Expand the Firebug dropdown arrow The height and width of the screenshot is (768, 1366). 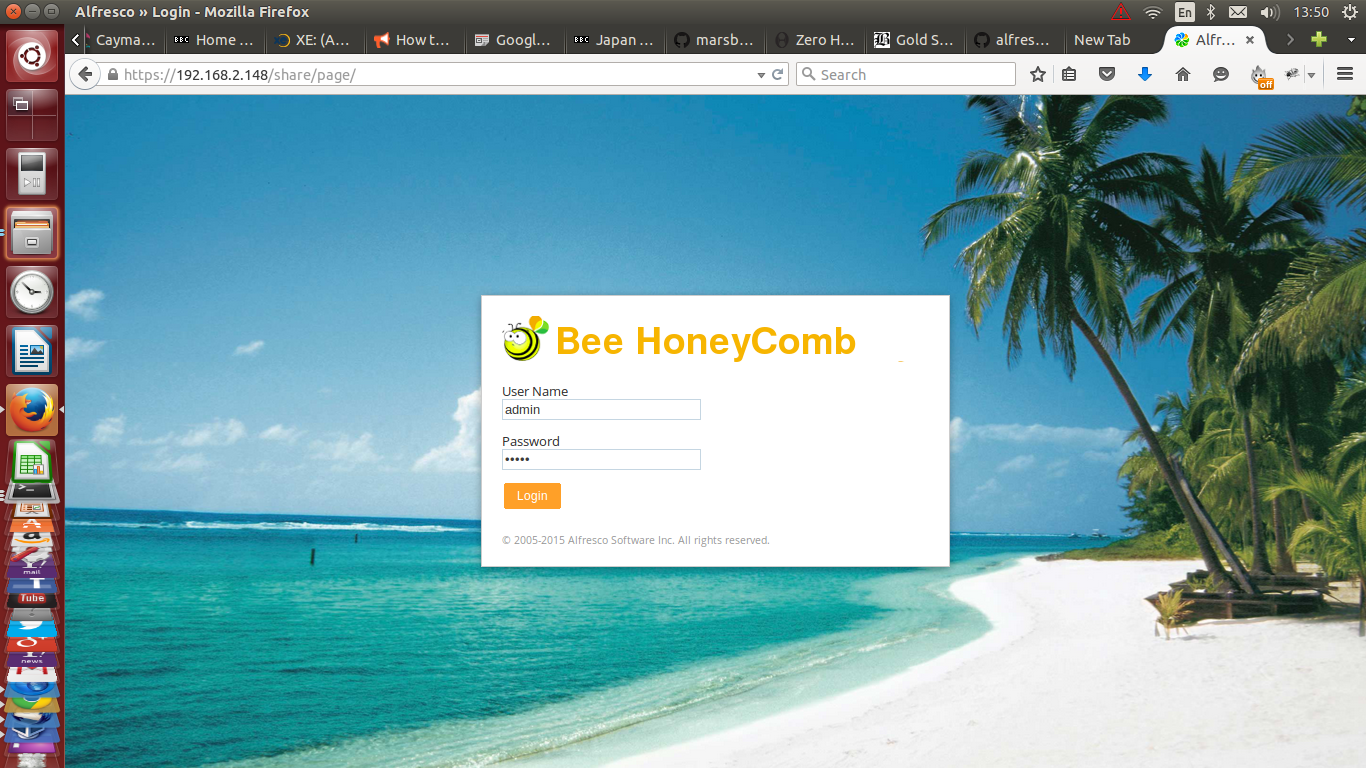[x=1311, y=76]
